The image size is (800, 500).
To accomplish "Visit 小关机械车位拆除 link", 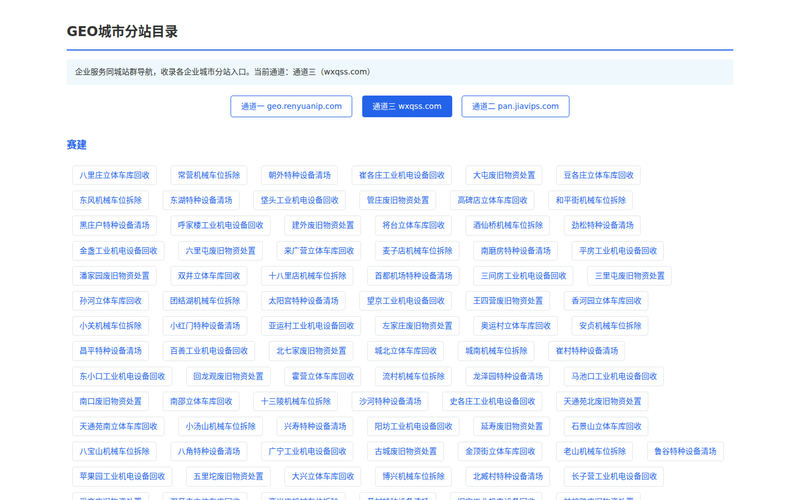I will click(110, 326).
